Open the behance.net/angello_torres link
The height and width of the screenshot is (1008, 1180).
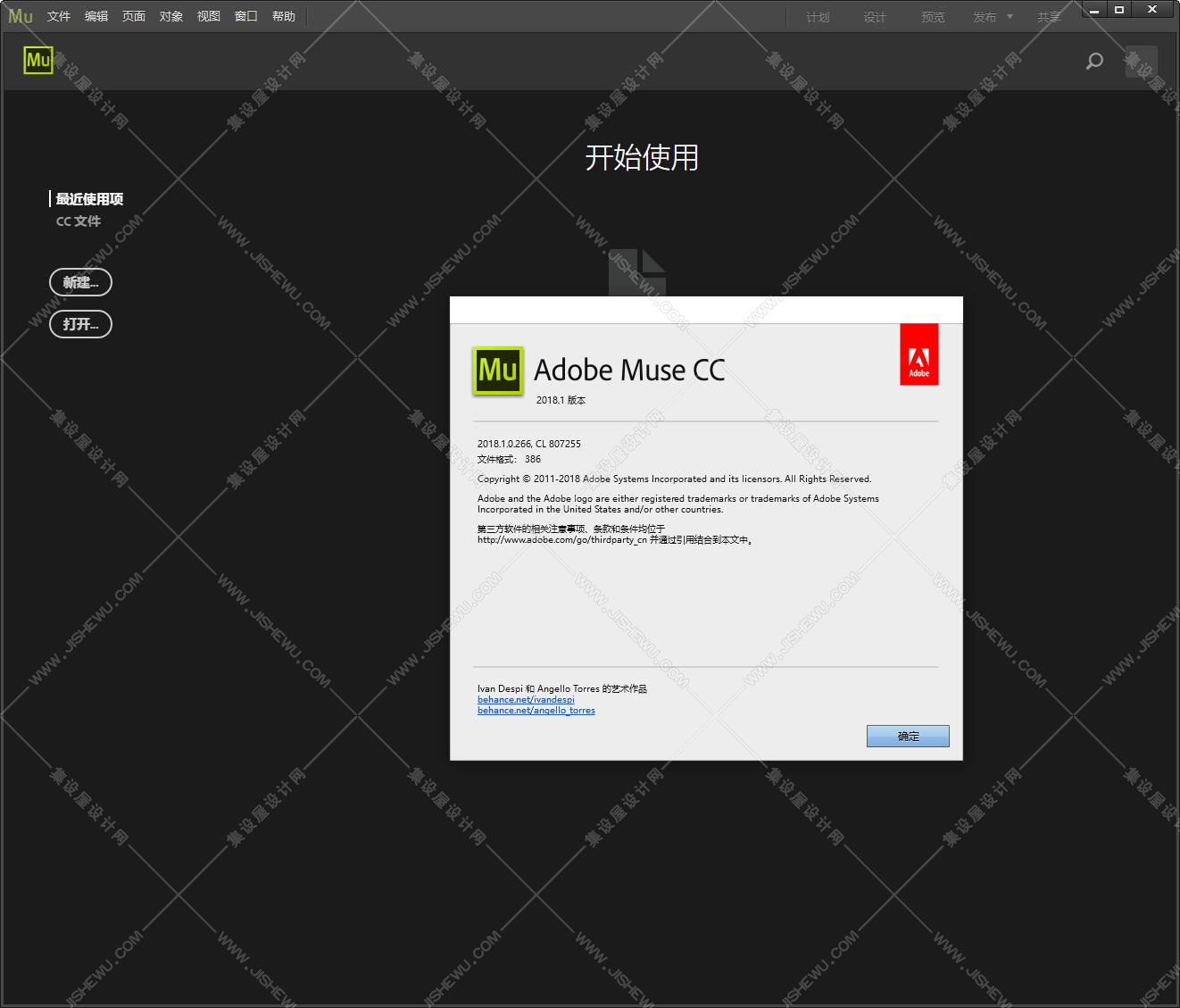(x=536, y=711)
